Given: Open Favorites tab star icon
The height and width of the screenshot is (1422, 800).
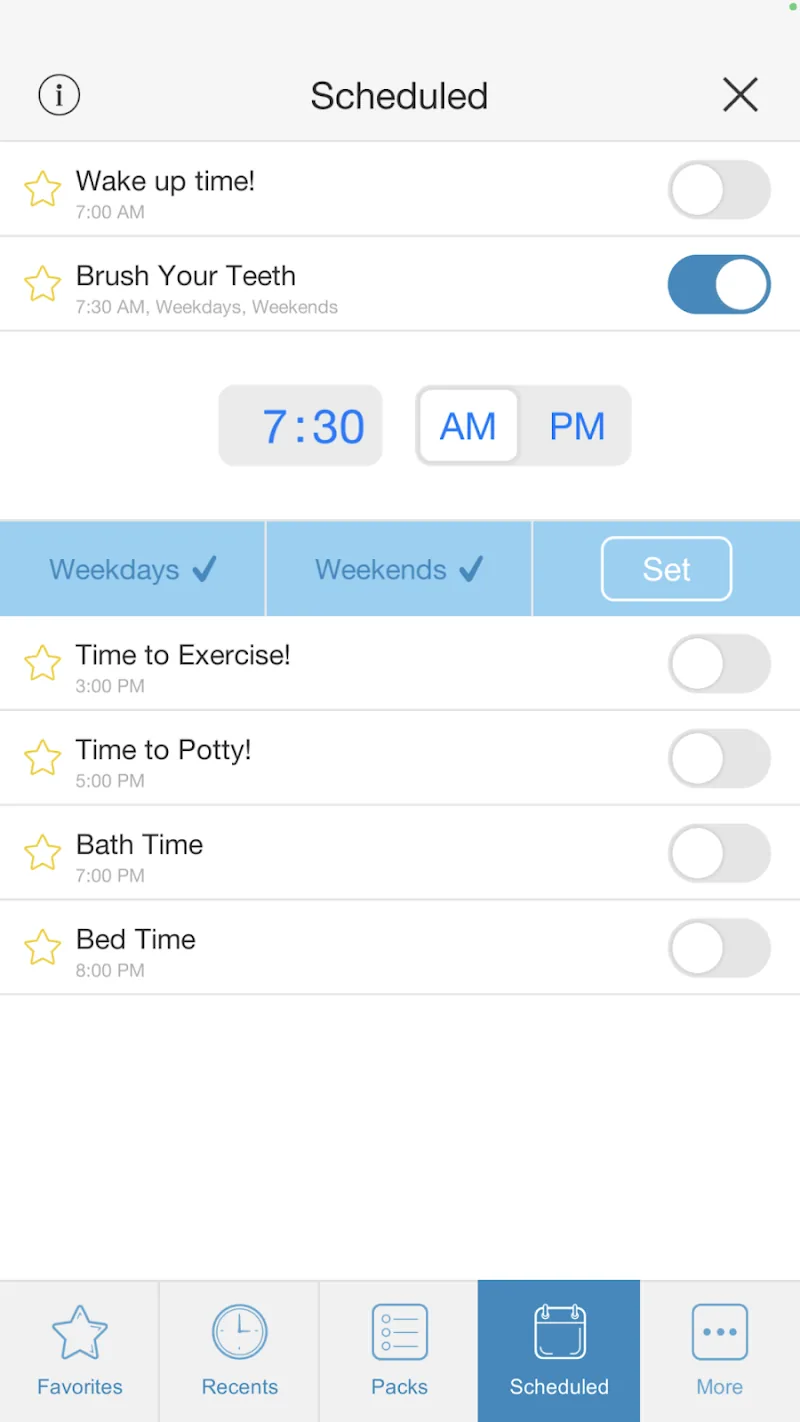Looking at the screenshot, I should tap(79, 1333).
